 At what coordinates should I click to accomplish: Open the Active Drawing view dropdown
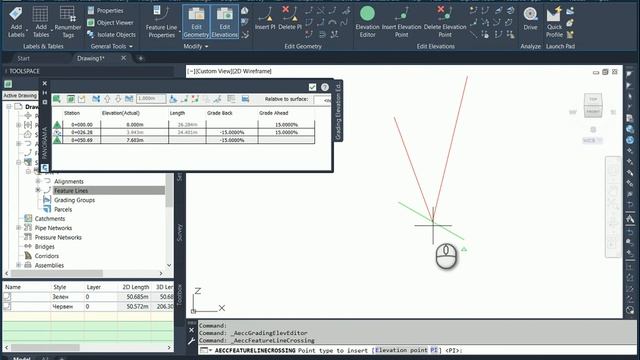pos(20,96)
